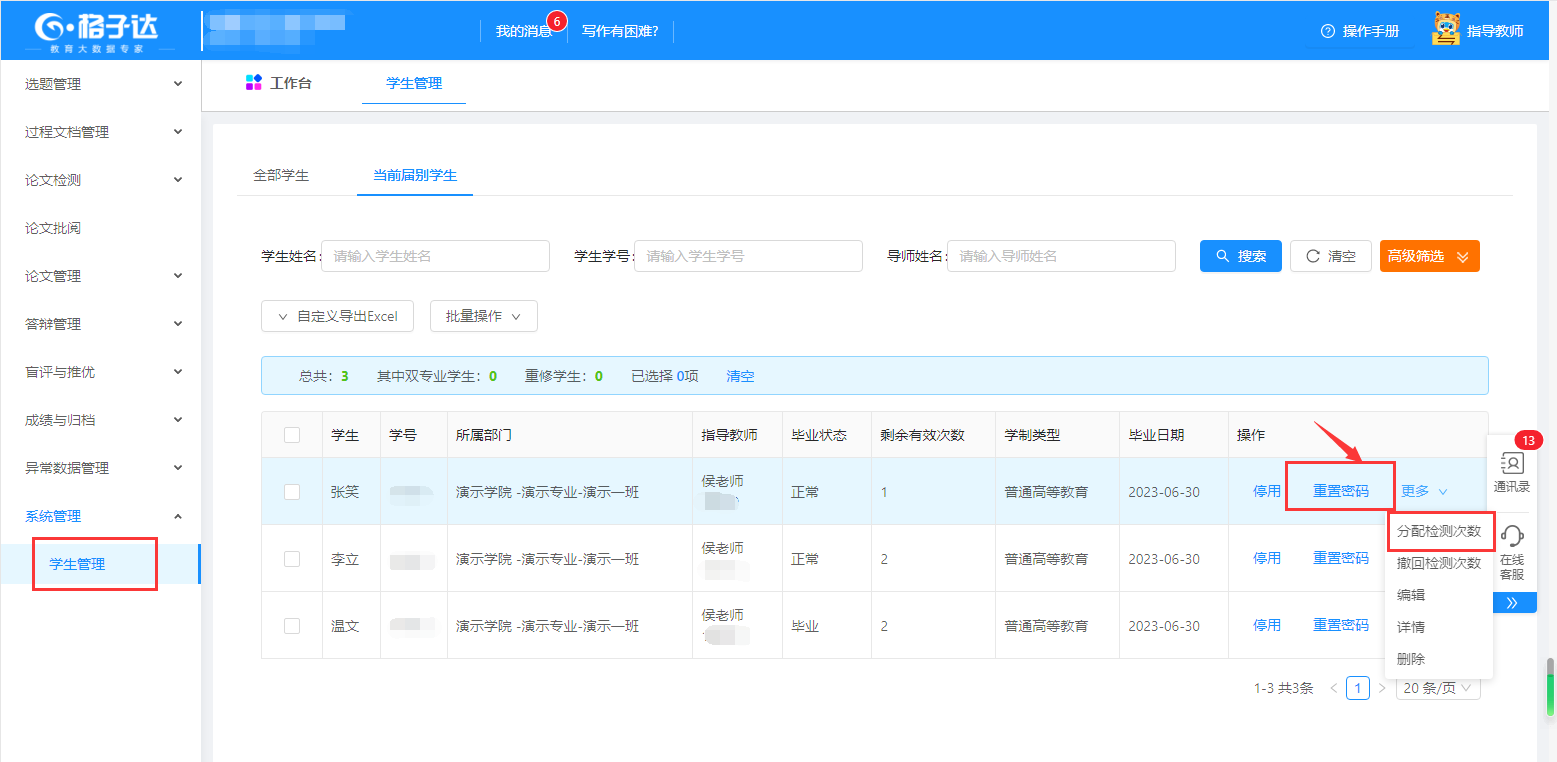The image size is (1557, 762).
Task: Click the 工作台 colorful grid icon
Action: tap(254, 83)
